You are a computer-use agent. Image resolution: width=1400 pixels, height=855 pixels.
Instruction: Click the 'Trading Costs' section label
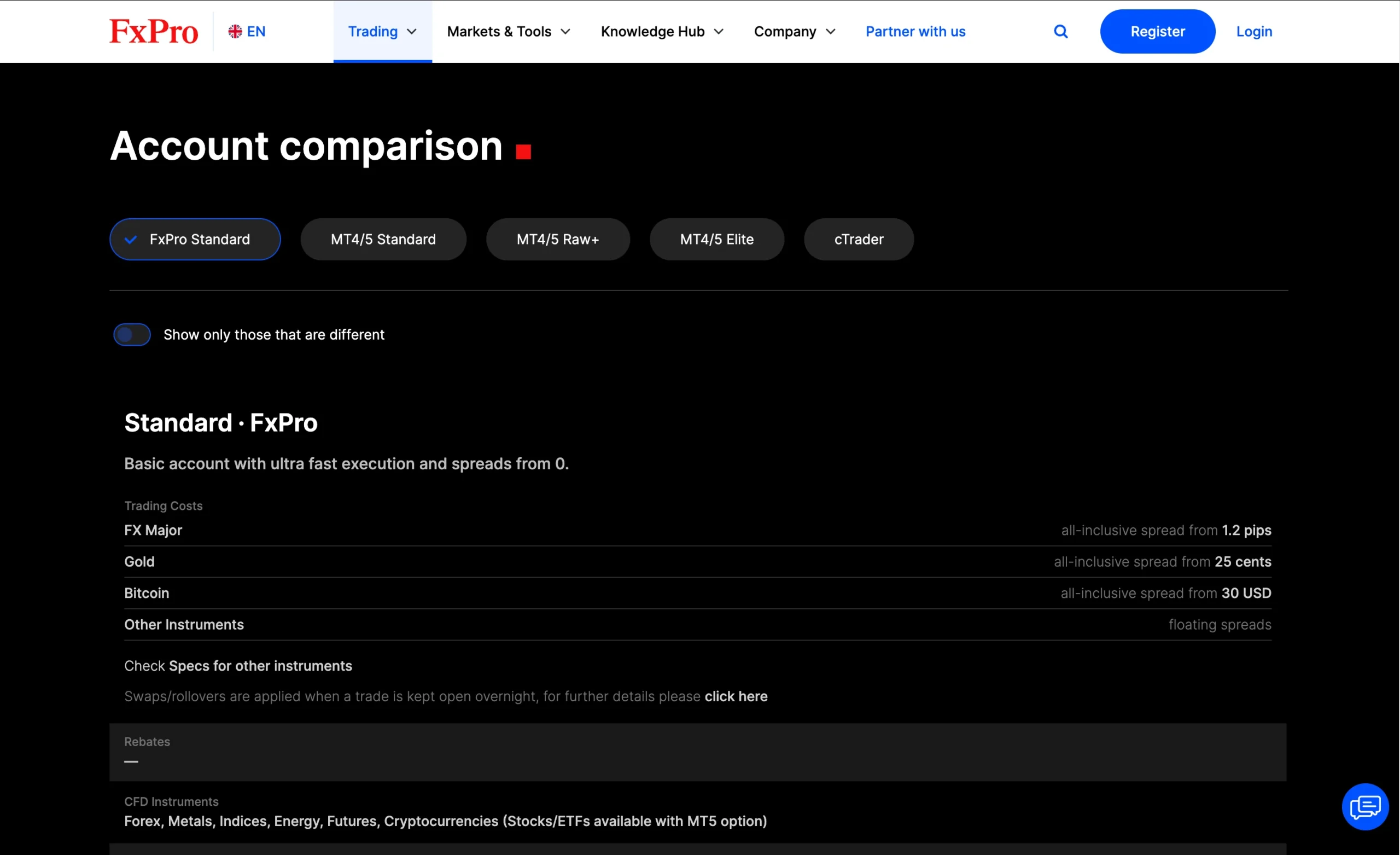click(x=163, y=505)
